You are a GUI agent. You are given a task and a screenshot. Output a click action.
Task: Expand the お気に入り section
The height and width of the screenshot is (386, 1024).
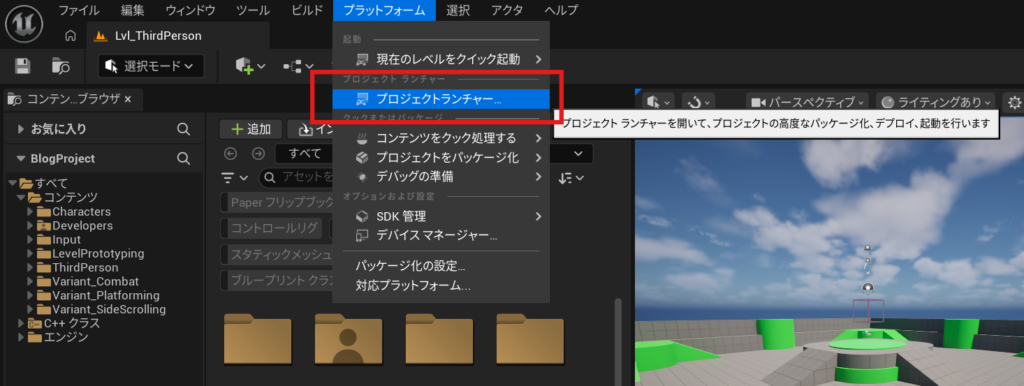click(x=22, y=129)
